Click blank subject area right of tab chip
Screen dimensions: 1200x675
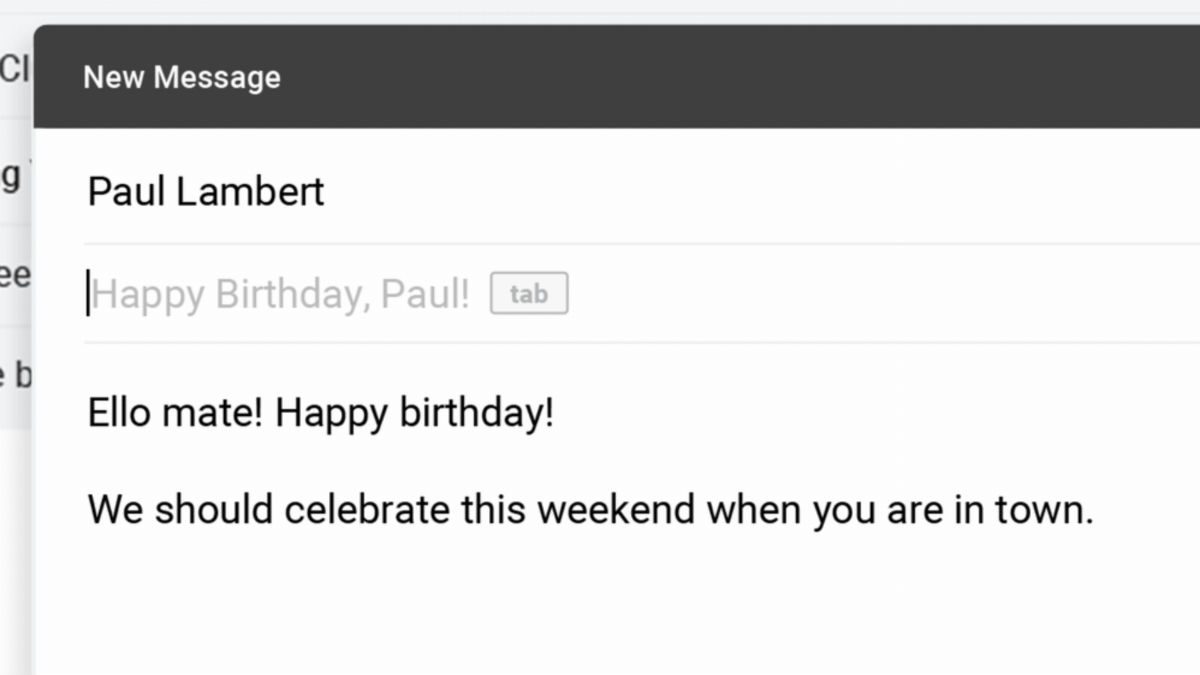click(850, 295)
